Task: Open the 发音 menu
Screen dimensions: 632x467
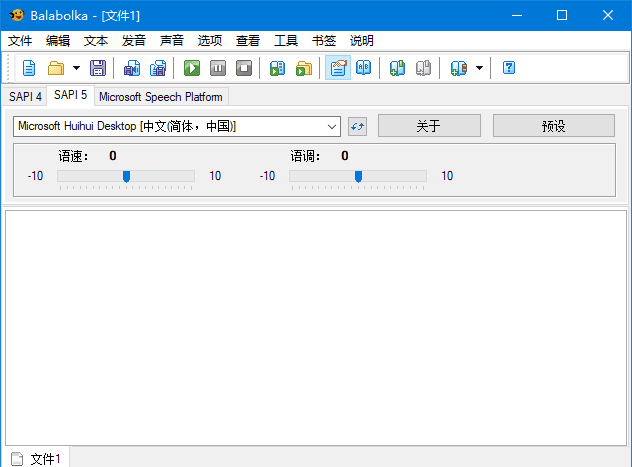Action: (133, 41)
